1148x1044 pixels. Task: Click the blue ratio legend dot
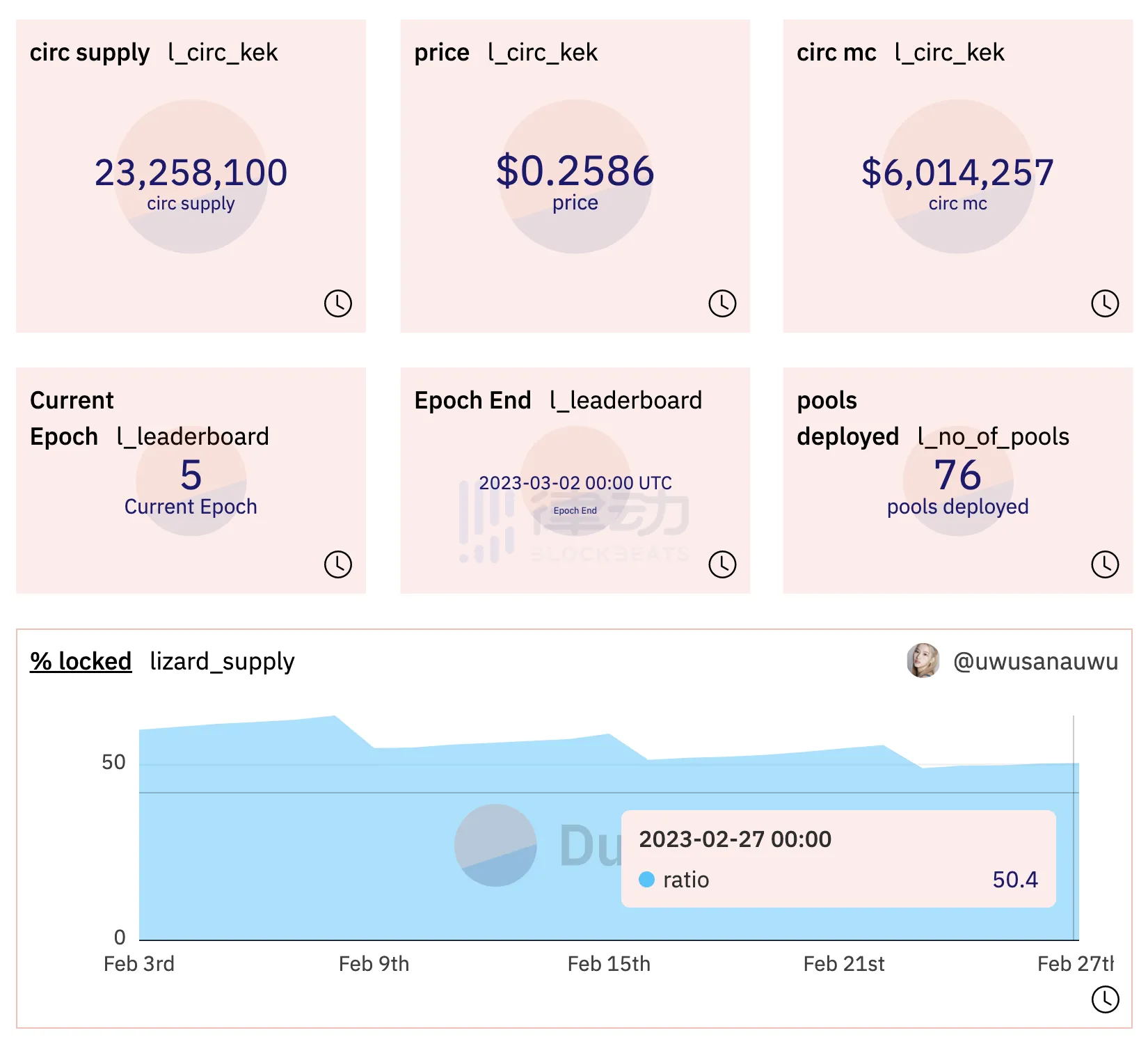pyautogui.click(x=646, y=880)
